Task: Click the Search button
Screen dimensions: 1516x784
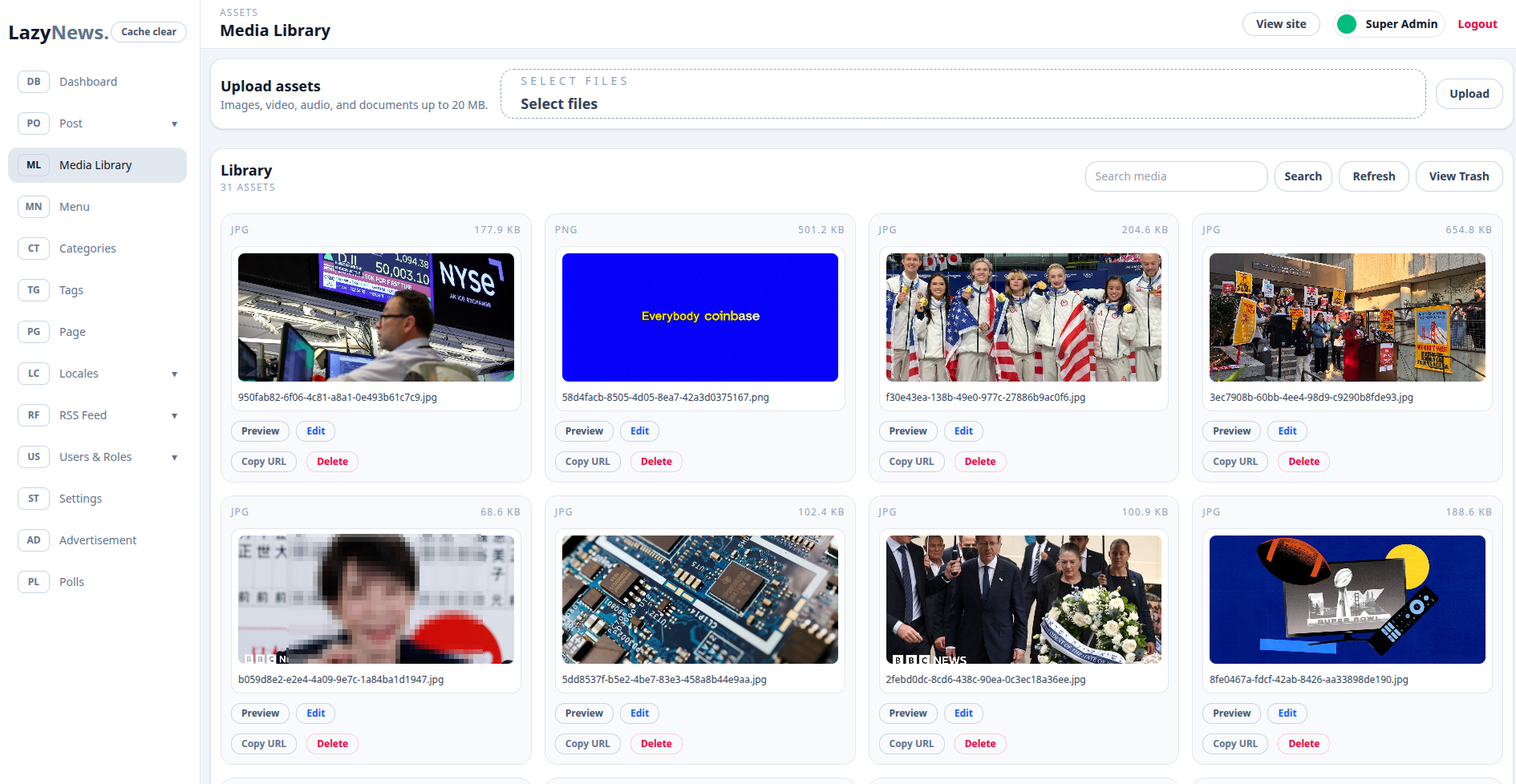Action: 1303,176
